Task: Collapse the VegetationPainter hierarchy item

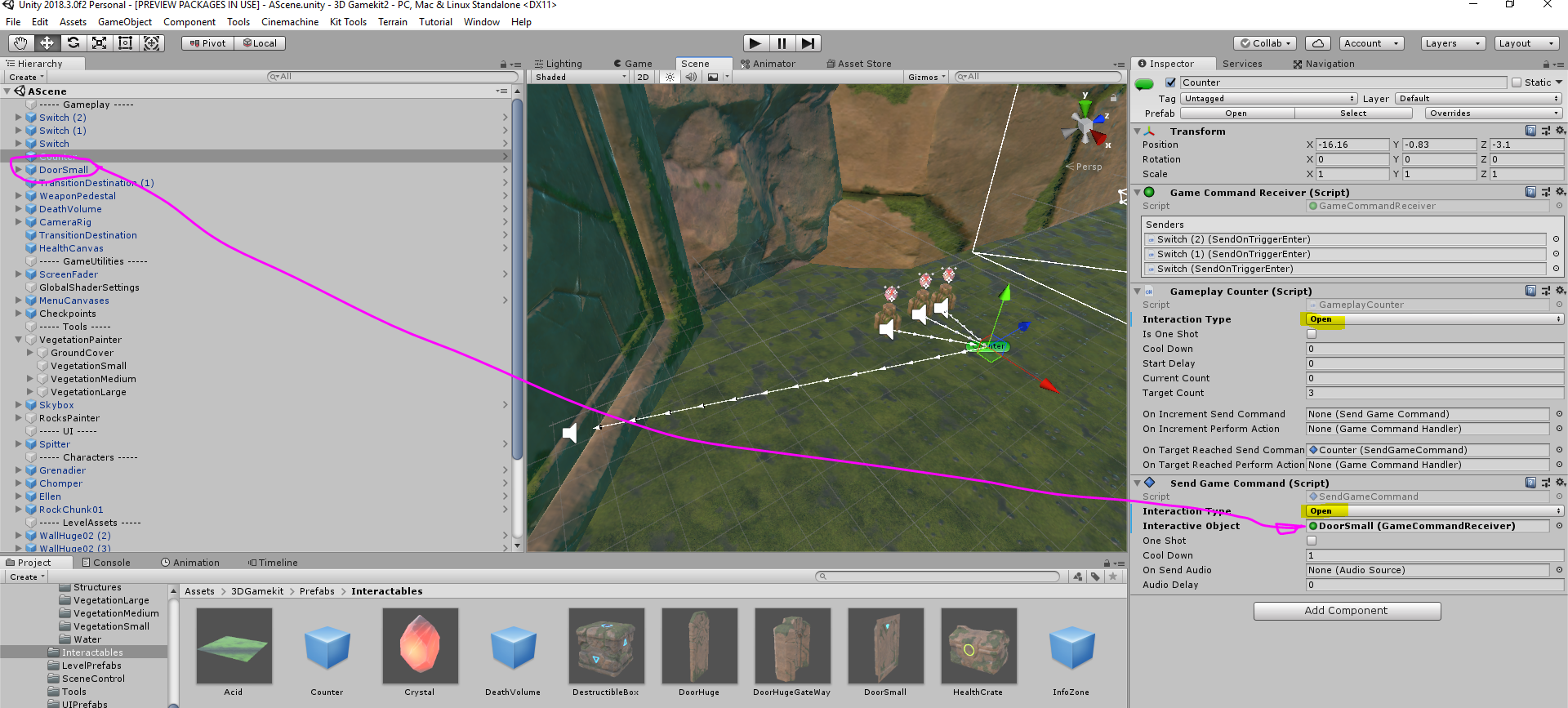Action: pos(19,340)
